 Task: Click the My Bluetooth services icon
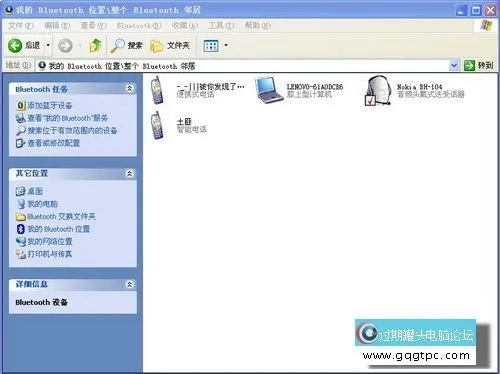pos(21,118)
